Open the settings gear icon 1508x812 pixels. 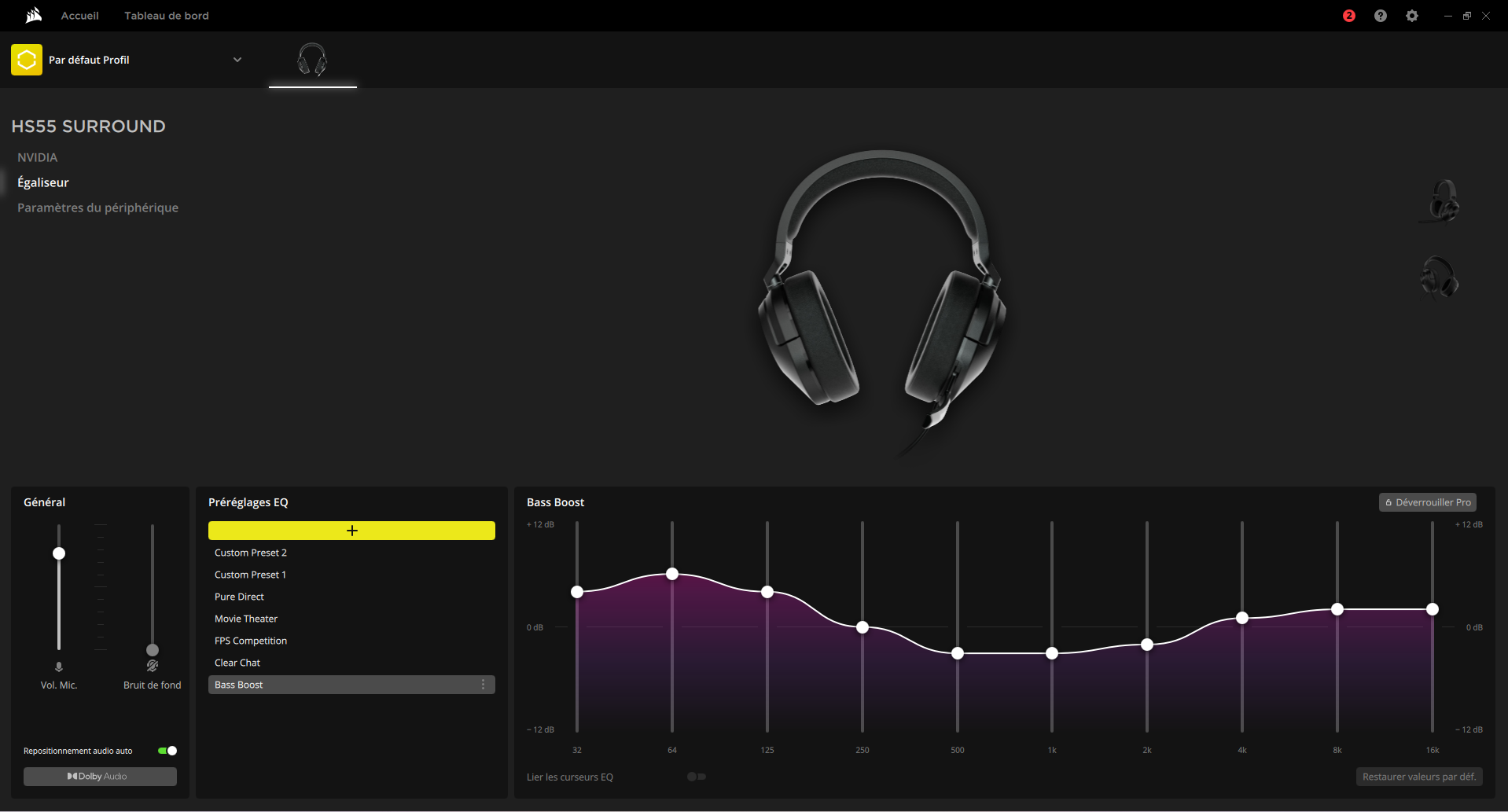[1412, 16]
